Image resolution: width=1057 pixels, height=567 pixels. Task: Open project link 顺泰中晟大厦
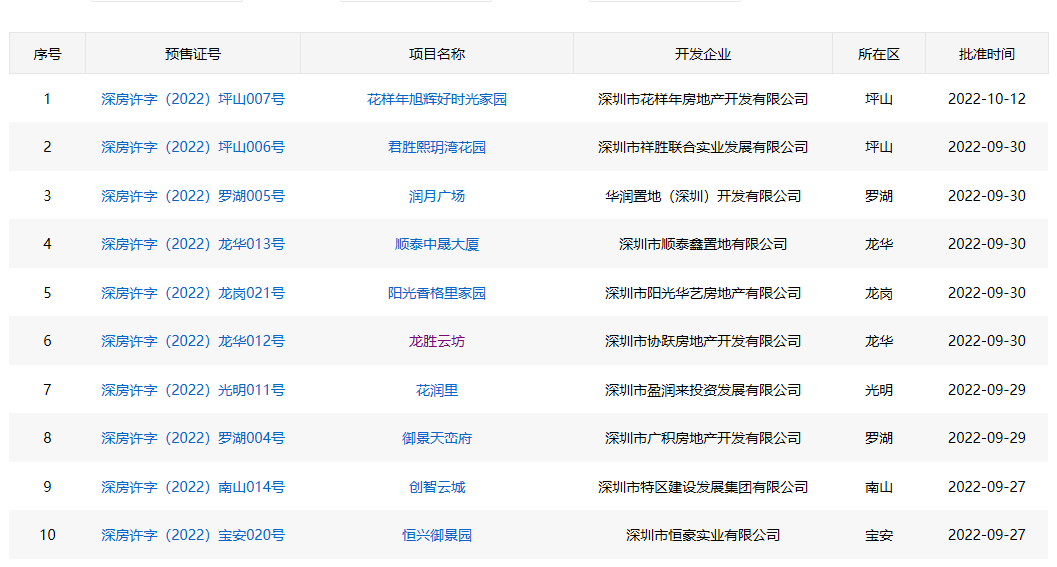437,244
